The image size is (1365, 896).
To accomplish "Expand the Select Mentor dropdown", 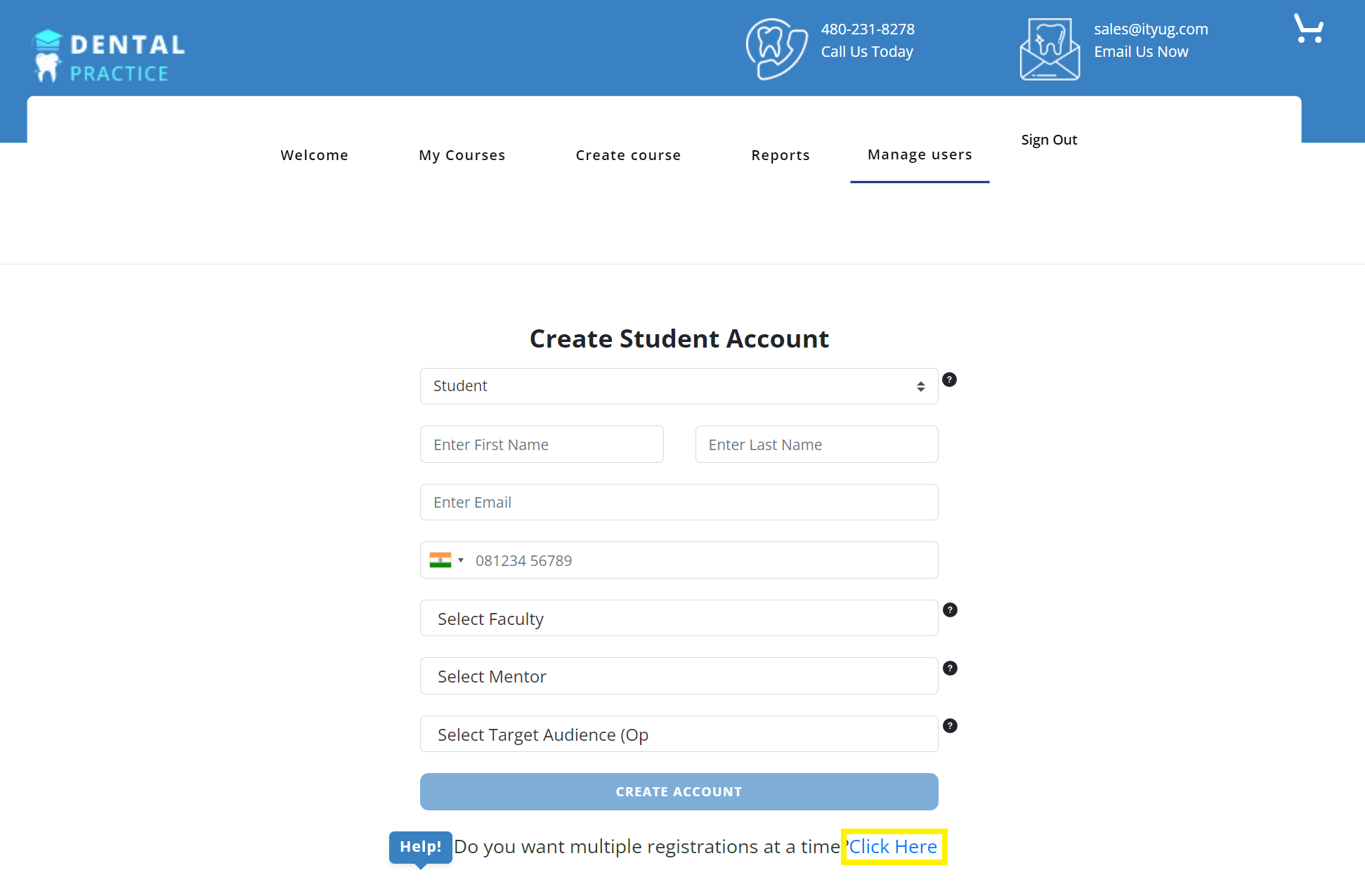I will [x=679, y=676].
